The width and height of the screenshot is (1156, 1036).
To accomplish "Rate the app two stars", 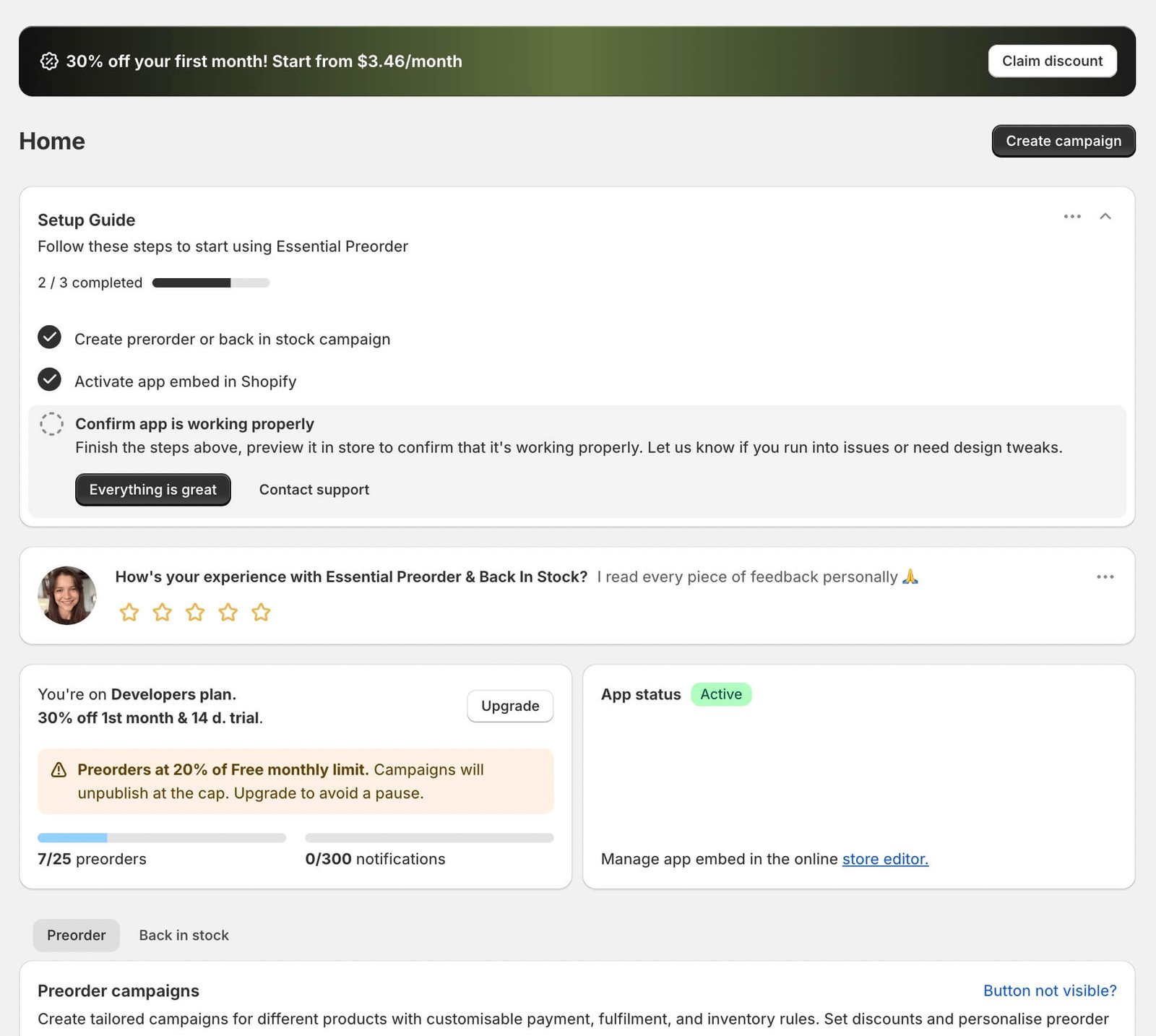I will pyautogui.click(x=163, y=613).
